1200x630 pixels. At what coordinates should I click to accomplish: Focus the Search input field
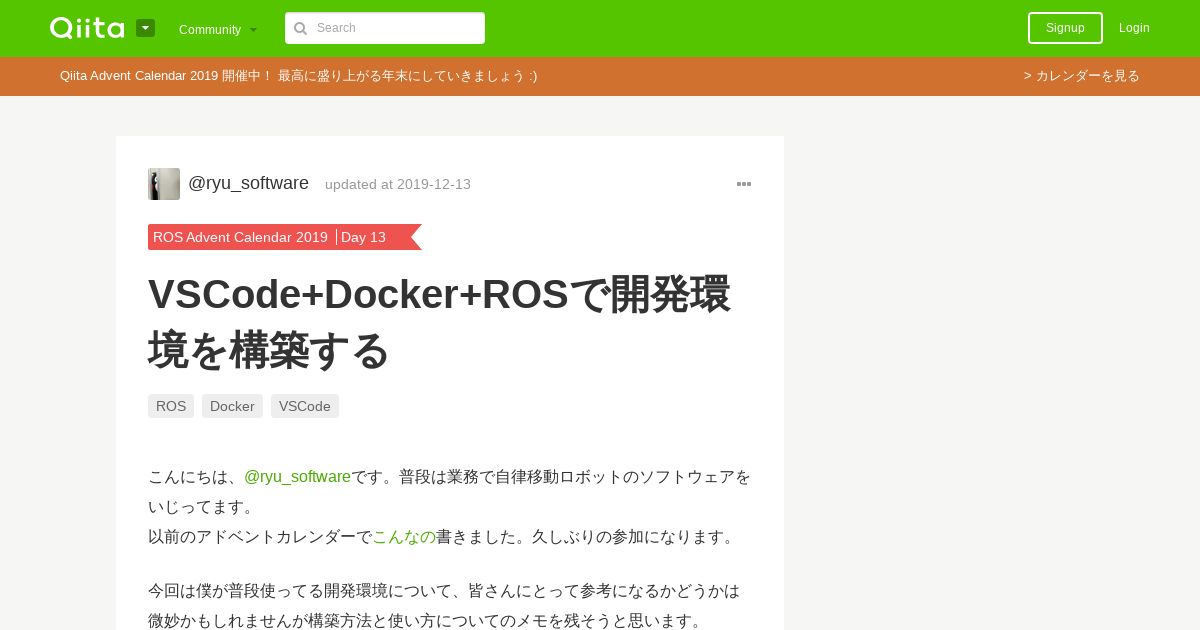[385, 28]
